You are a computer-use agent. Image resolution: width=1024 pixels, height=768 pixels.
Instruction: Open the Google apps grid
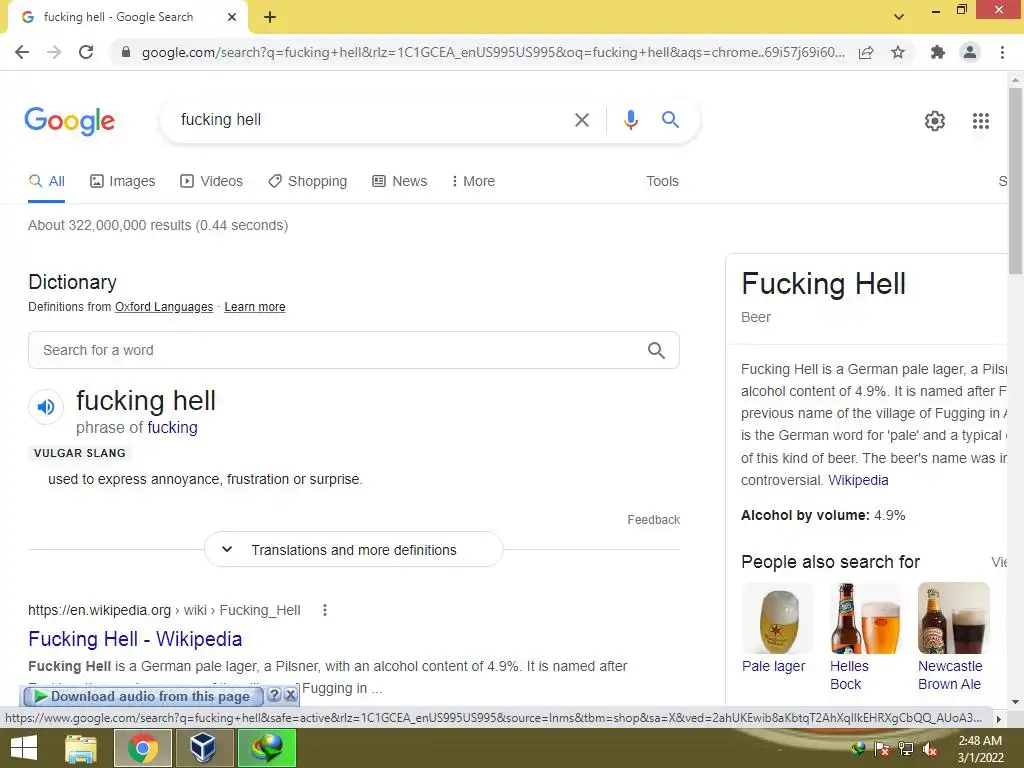pyautogui.click(x=980, y=121)
